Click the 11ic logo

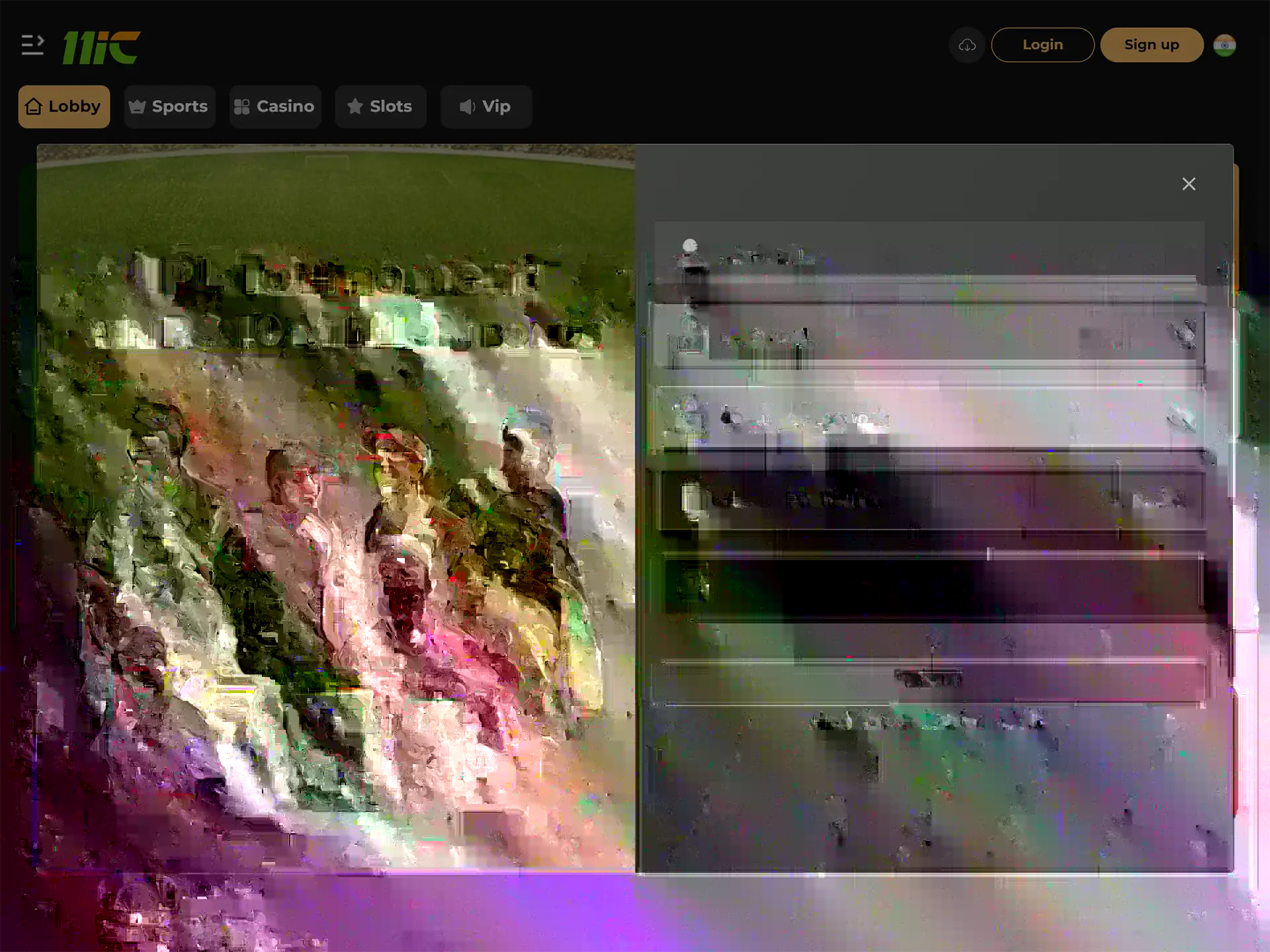101,48
